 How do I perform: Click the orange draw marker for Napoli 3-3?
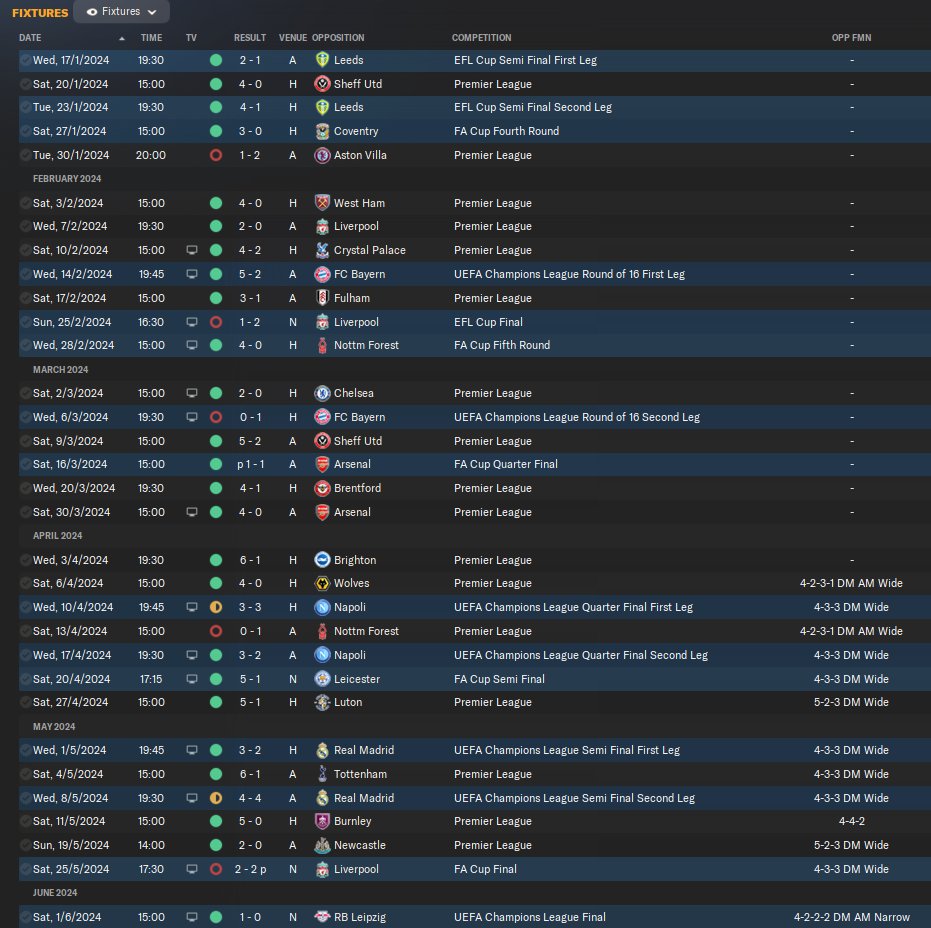[216, 607]
